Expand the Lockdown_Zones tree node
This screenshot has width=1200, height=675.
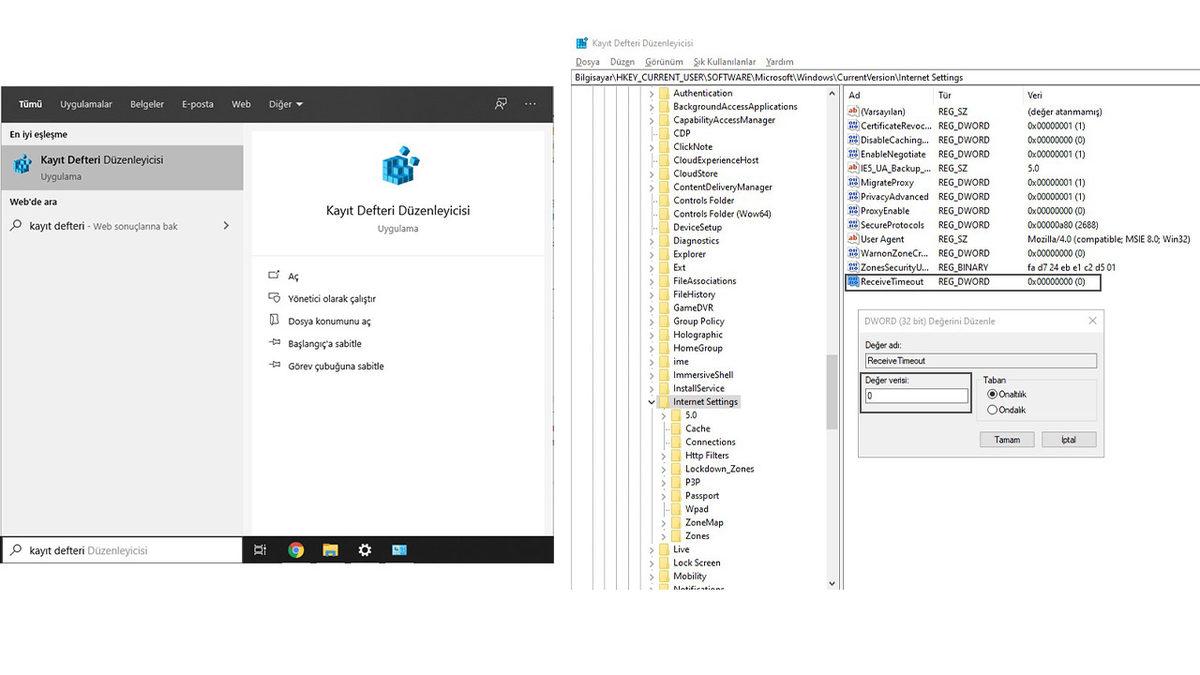[664, 469]
